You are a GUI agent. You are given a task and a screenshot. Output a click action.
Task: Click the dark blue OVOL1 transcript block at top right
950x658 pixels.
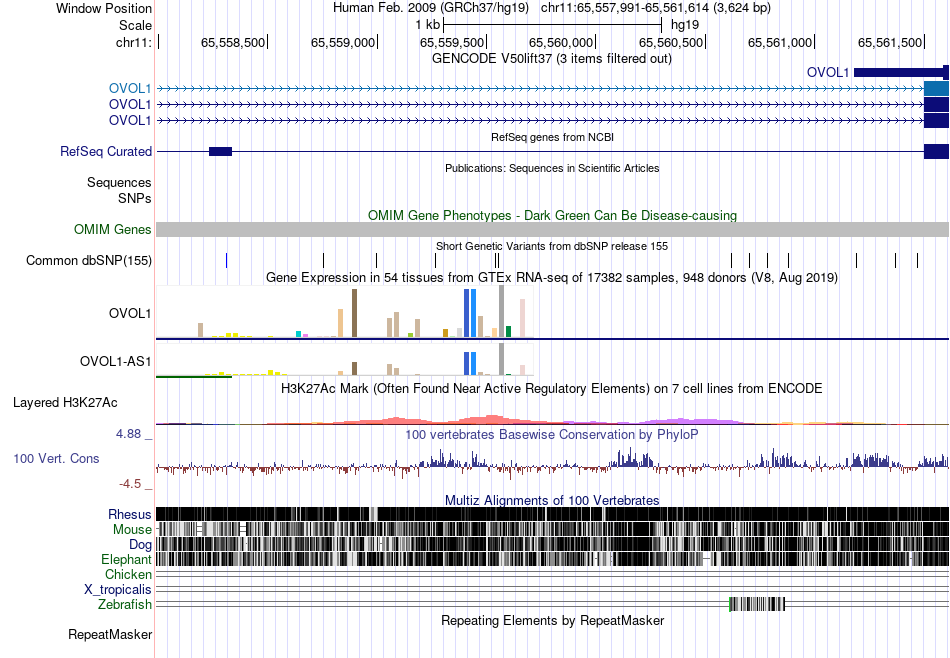(901, 73)
